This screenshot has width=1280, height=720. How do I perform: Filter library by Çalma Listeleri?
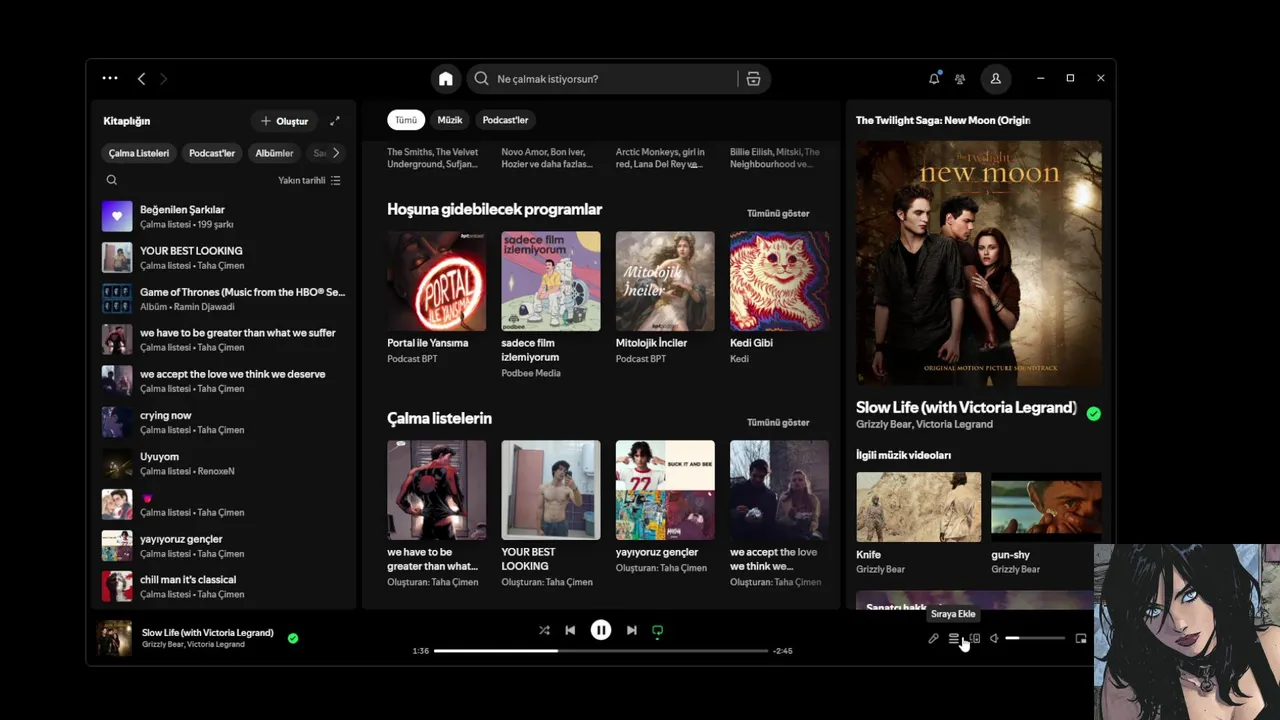[139, 153]
